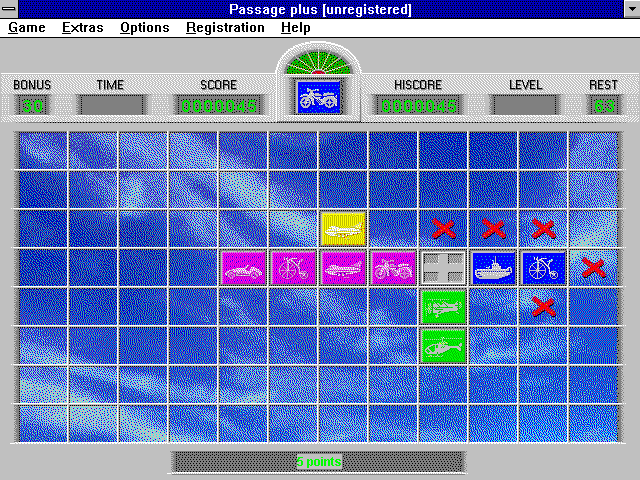Open the Registration menu
The image size is (640, 480).
(225, 27)
